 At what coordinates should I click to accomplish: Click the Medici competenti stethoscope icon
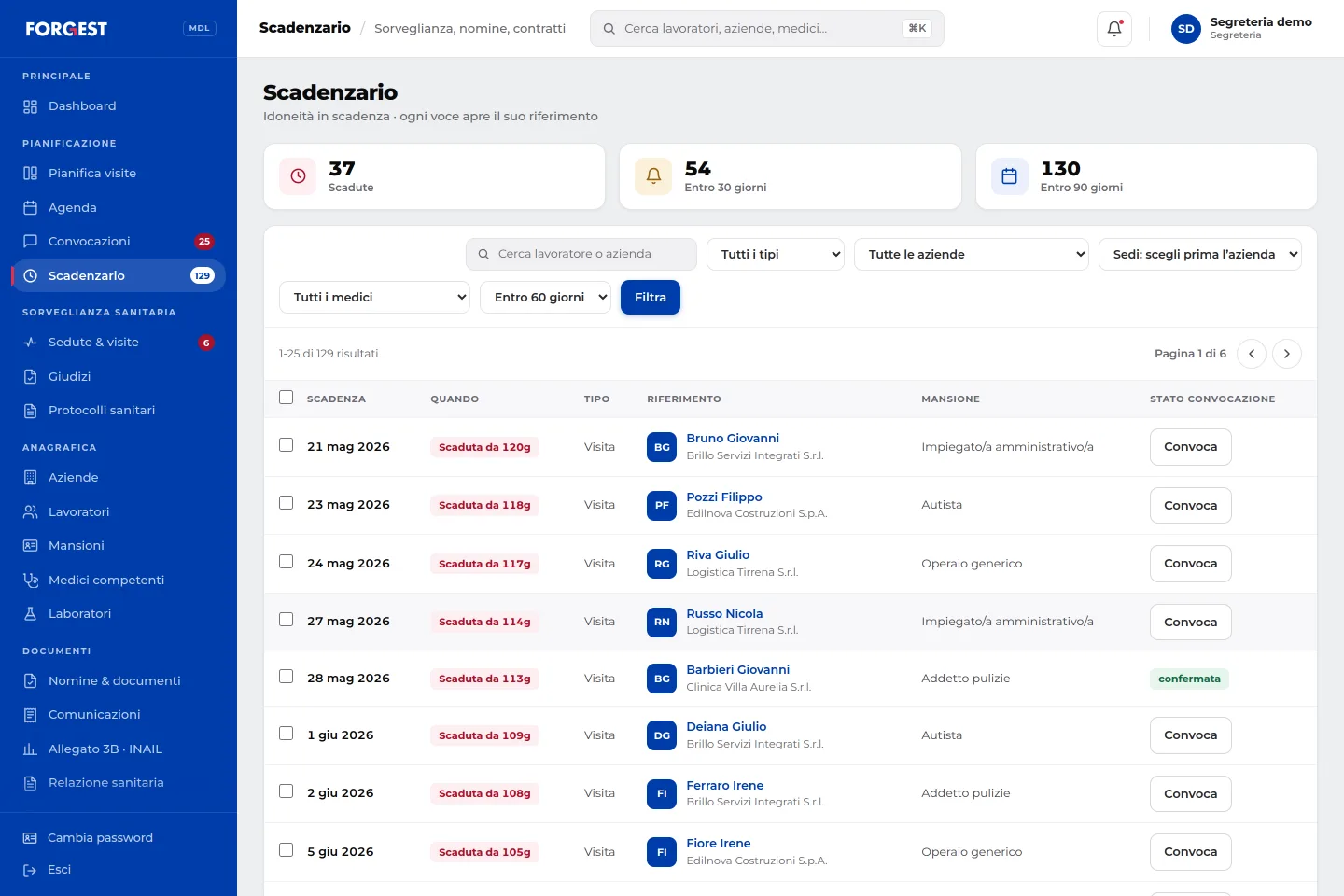tap(31, 580)
